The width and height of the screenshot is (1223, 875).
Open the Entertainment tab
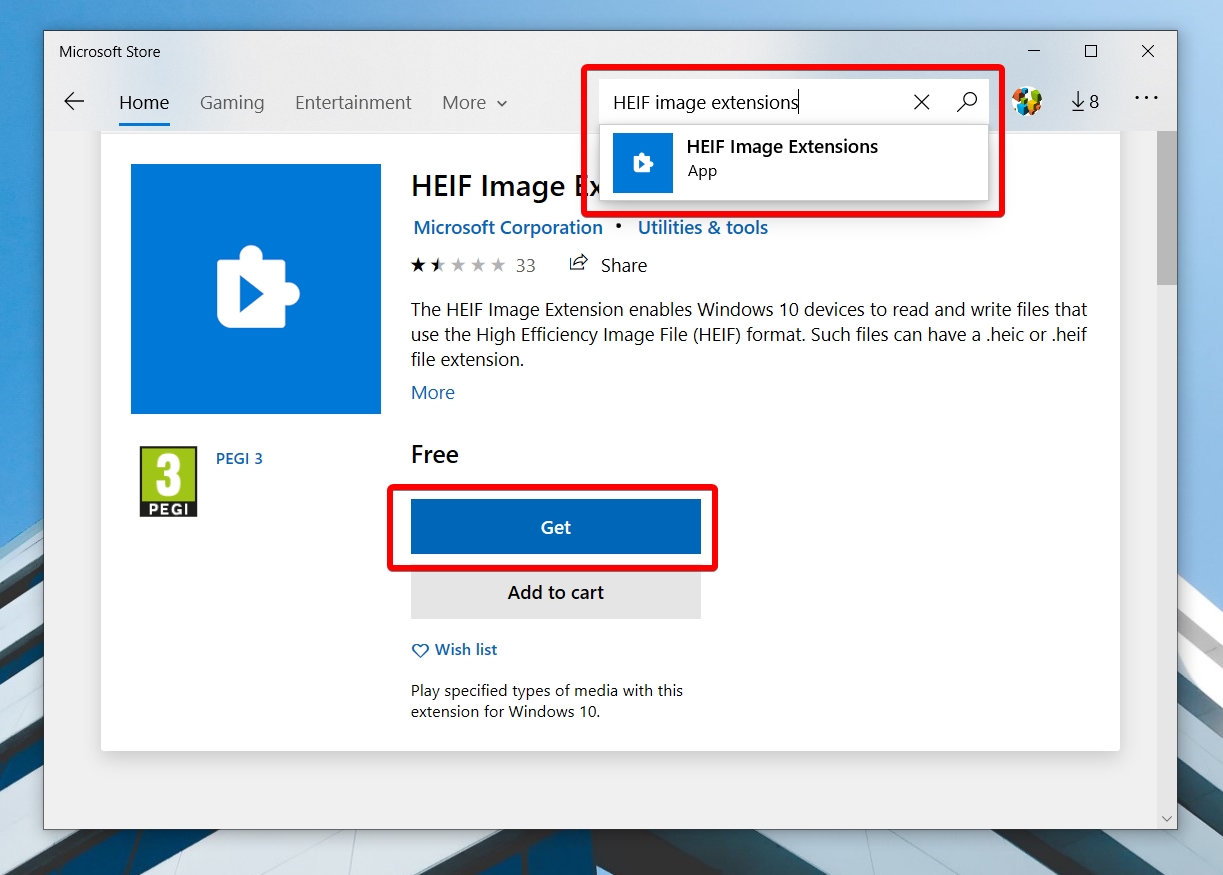point(353,103)
